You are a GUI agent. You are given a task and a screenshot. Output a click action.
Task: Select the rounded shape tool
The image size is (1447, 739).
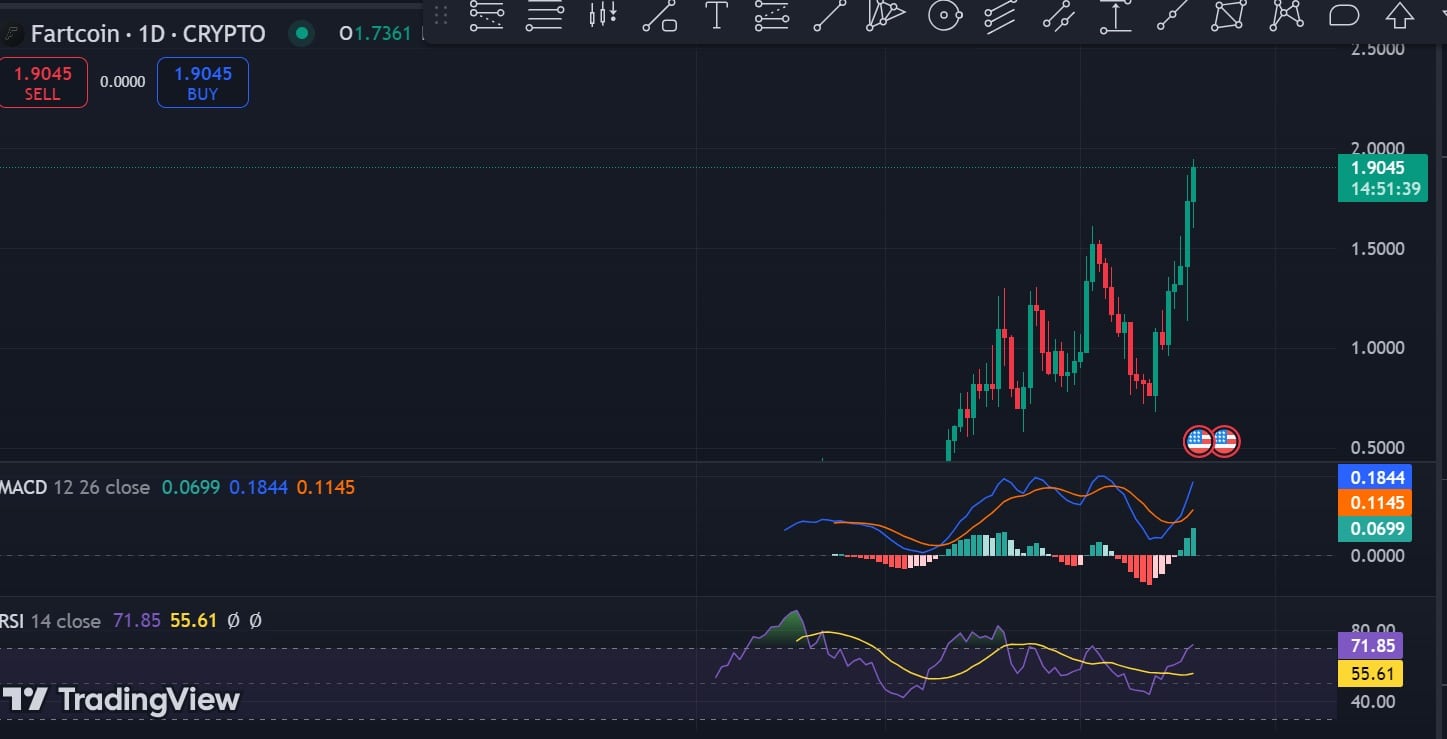tap(1343, 16)
